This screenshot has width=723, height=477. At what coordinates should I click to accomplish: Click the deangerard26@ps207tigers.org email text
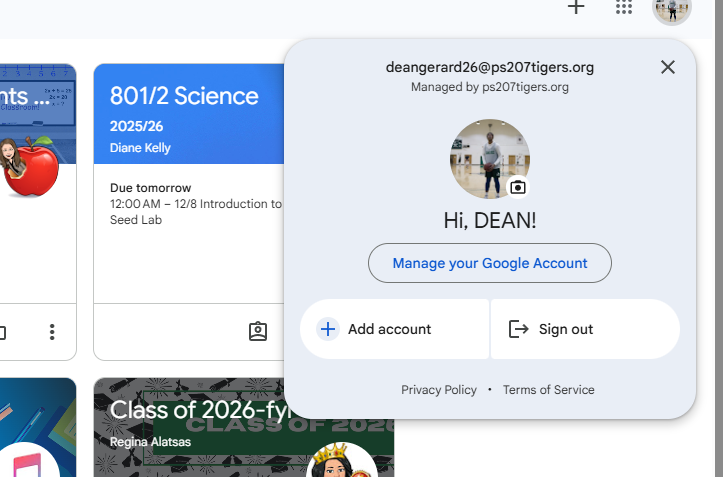tap(490, 67)
